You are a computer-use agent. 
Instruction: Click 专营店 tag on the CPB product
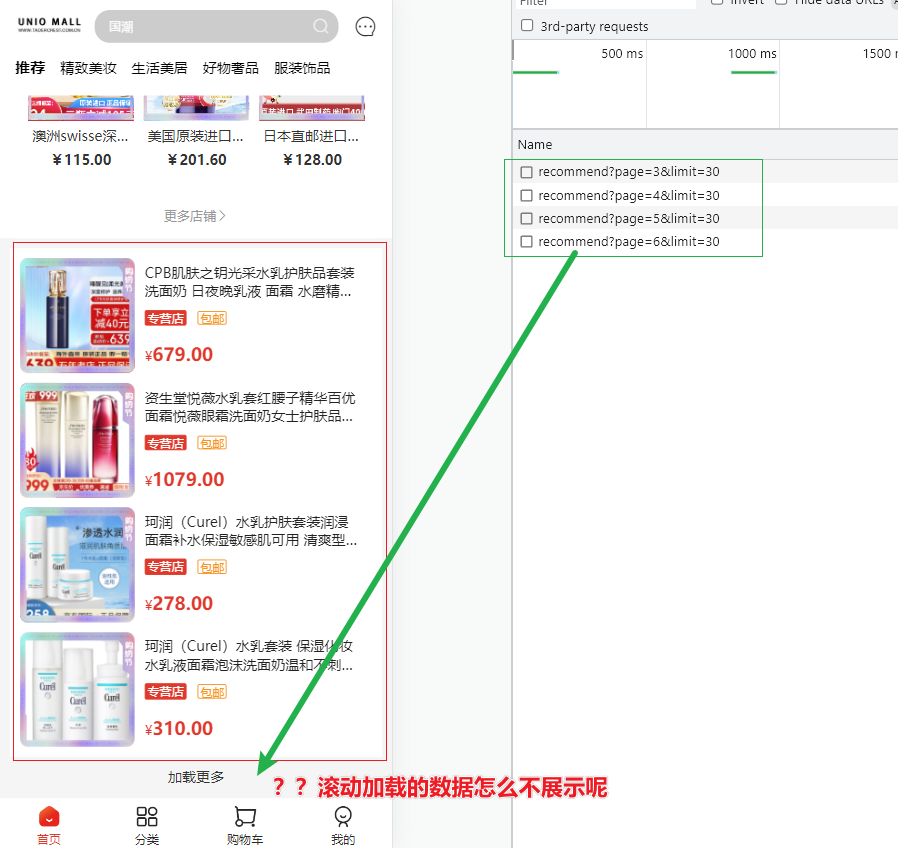point(166,318)
